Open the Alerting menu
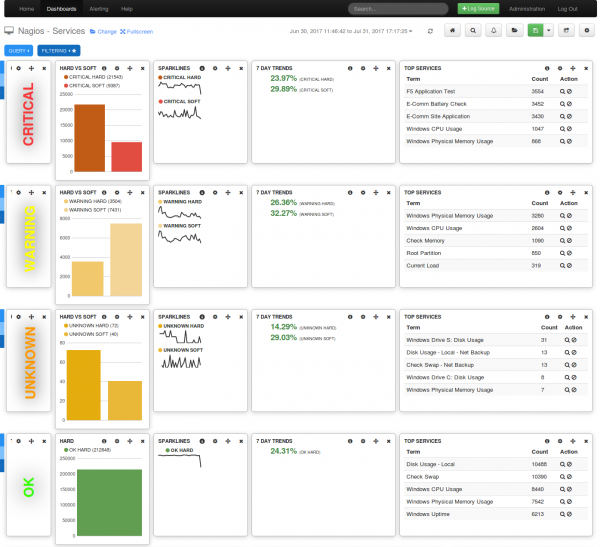This screenshot has width=600, height=547. point(101,8)
